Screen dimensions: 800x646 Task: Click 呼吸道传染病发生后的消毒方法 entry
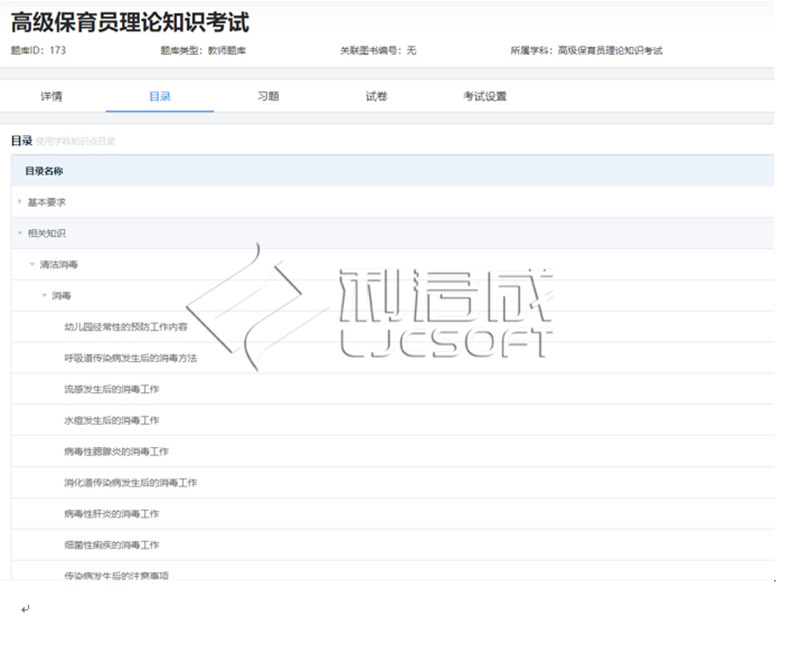point(130,358)
